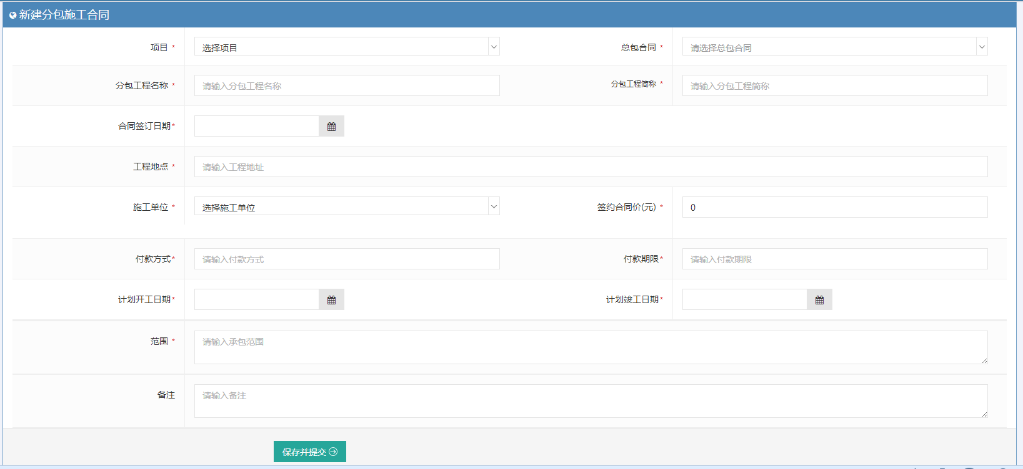Select the 付款期限 input field

[x=834, y=259]
